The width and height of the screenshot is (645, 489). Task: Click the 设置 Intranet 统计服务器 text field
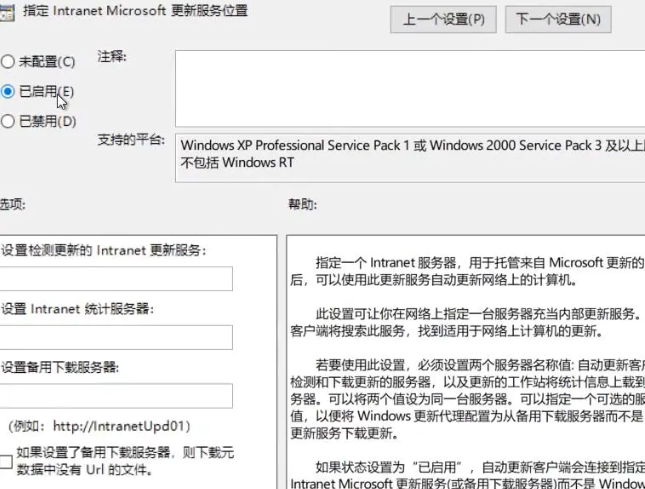117,337
